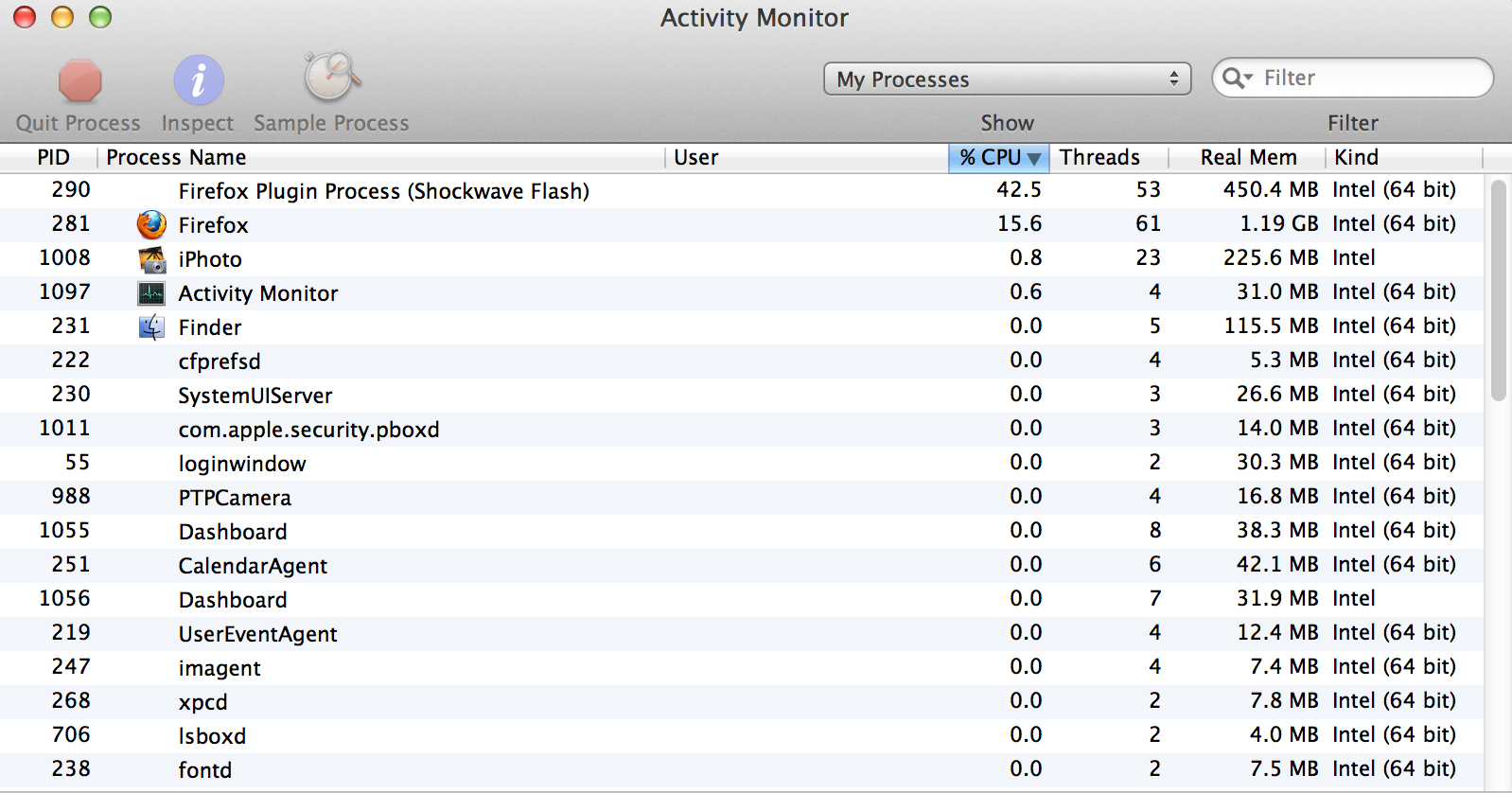
Task: Select the Firefox app icon in the list
Action: point(151,224)
